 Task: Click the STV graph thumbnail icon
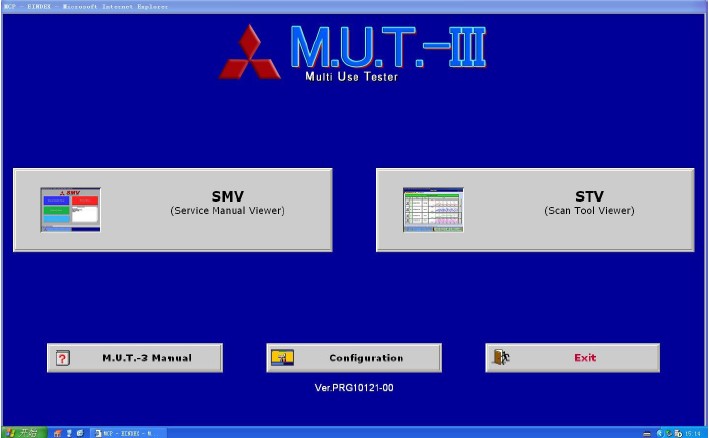[x=433, y=210]
